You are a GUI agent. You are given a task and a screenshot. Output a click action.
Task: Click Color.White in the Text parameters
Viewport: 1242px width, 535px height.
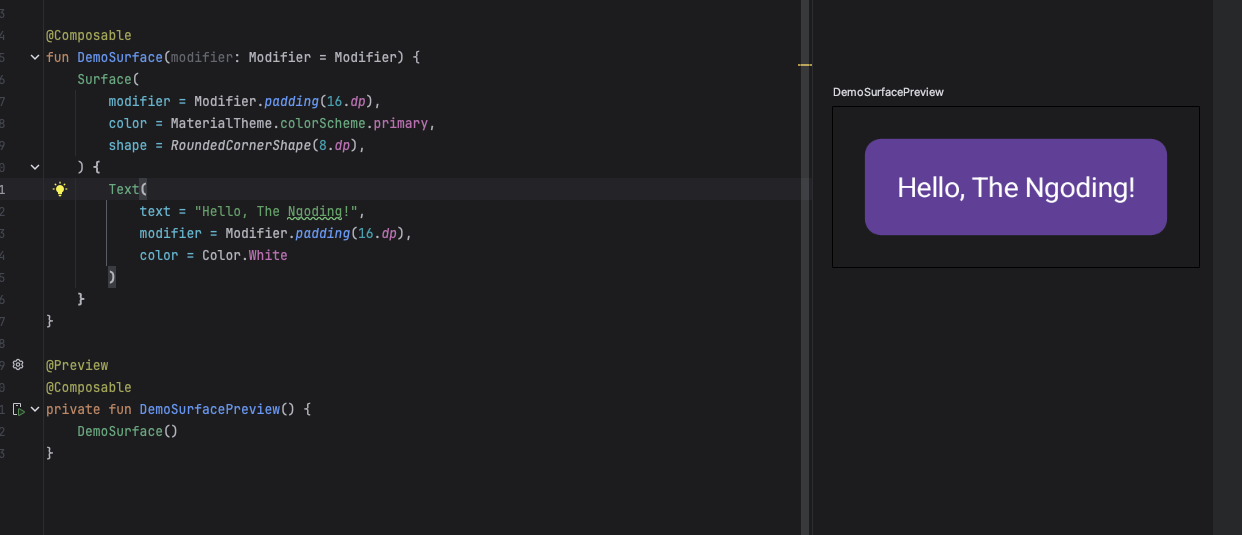pyautogui.click(x=244, y=255)
